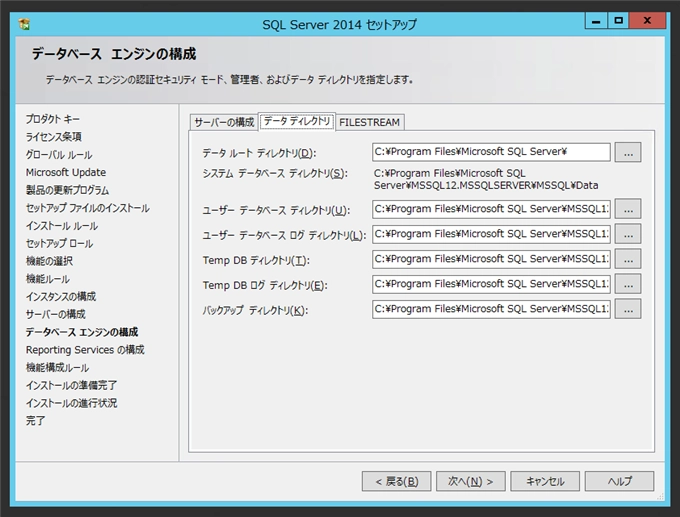Close the SQL Server 2014 setup window
Image resolution: width=680 pixels, height=517 pixels.
tap(647, 21)
